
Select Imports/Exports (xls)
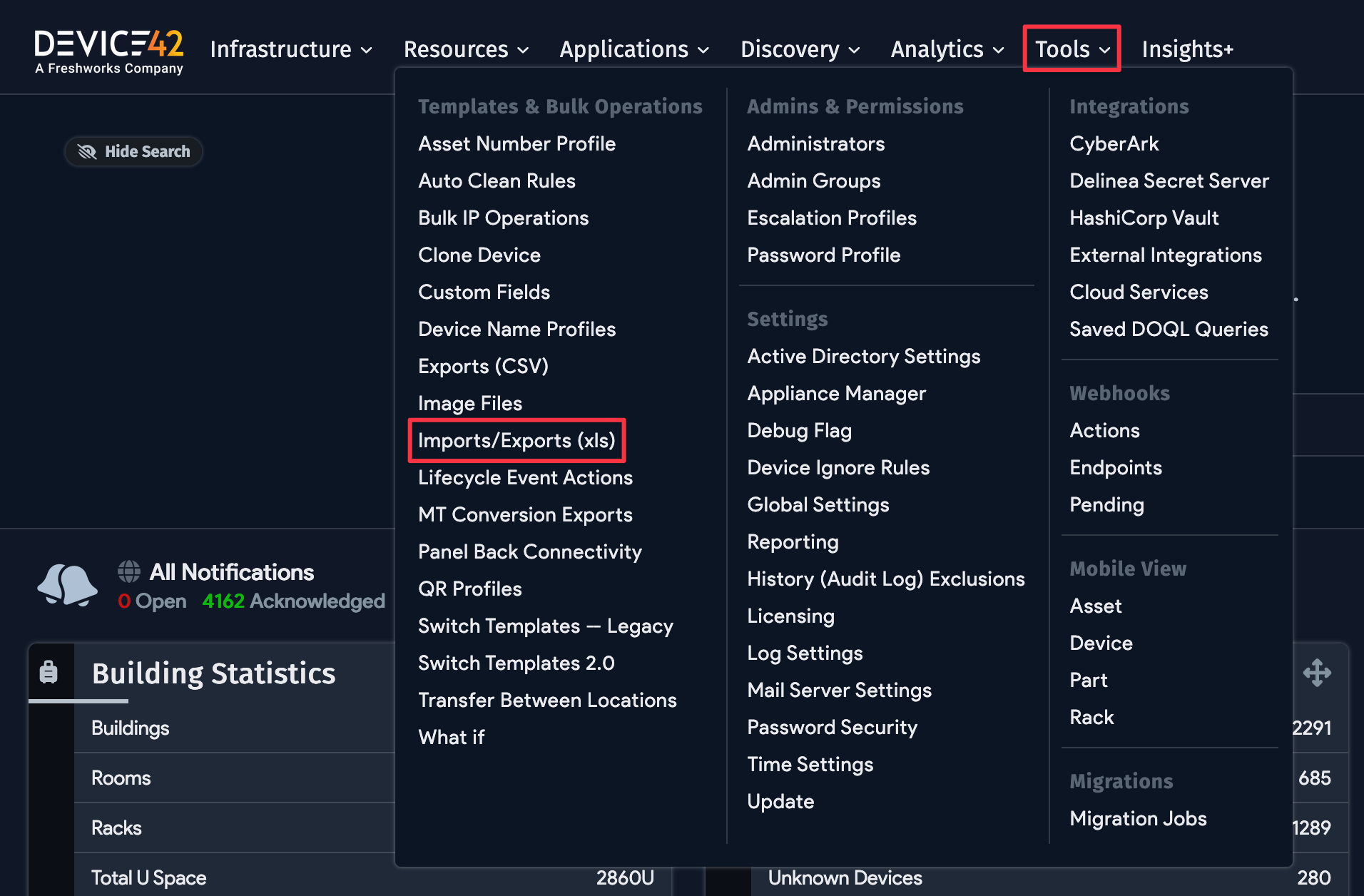coord(516,440)
